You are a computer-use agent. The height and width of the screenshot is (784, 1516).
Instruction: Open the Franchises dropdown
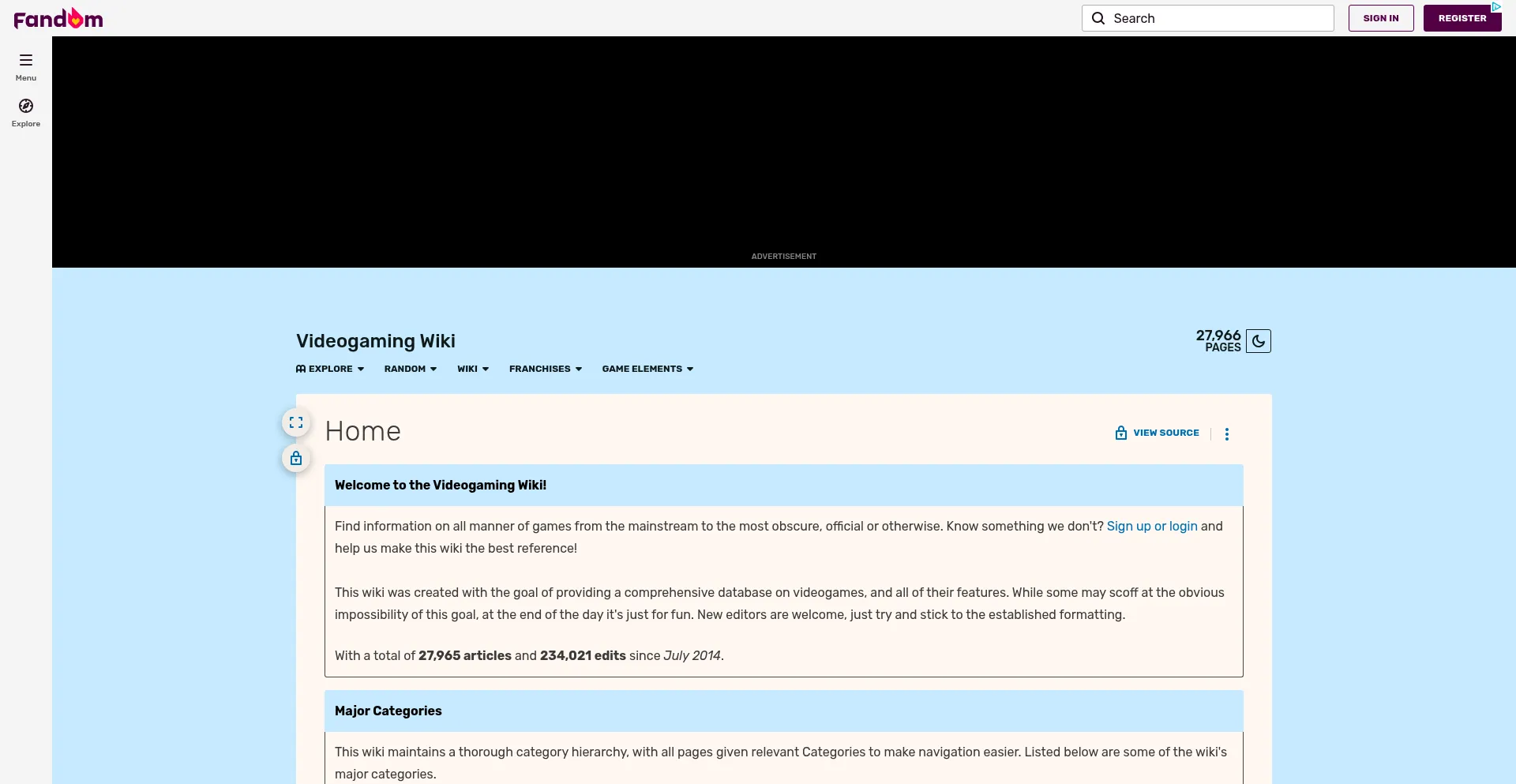pyautogui.click(x=545, y=369)
